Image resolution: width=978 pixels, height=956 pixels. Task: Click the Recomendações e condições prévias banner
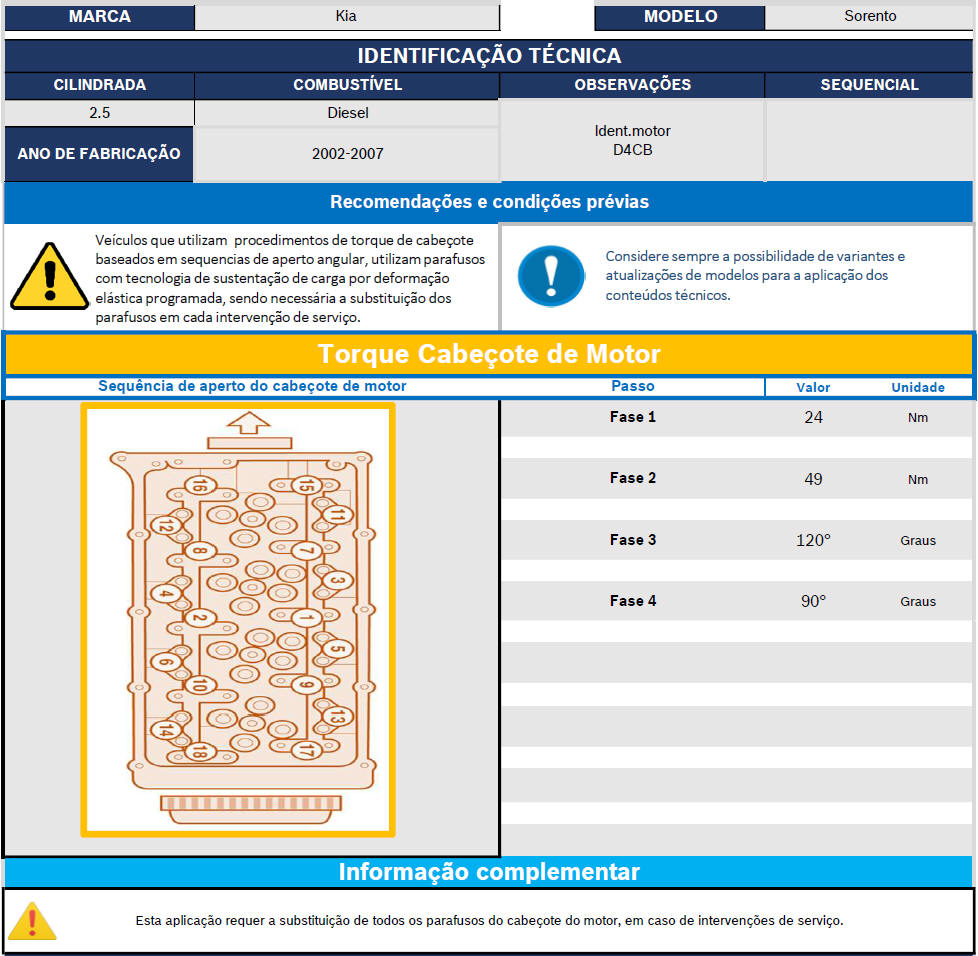coord(488,202)
